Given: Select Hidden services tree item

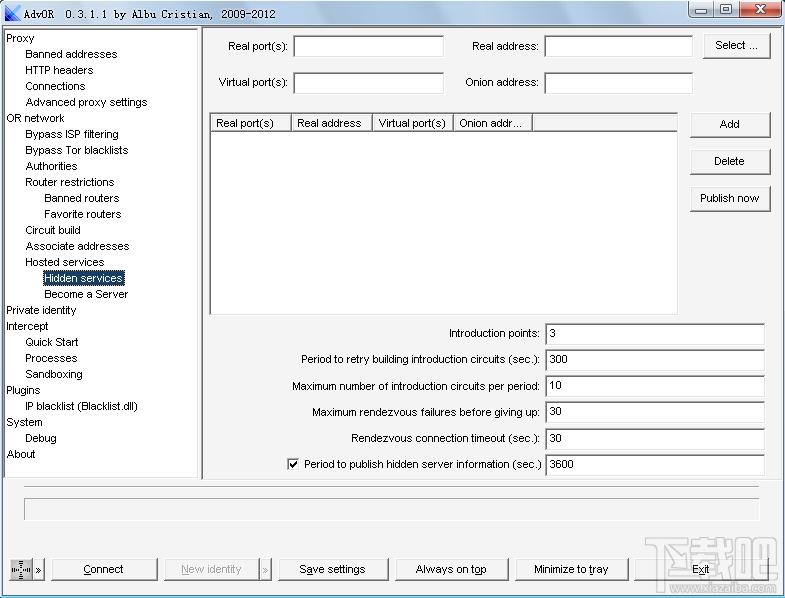Looking at the screenshot, I should (84, 278).
